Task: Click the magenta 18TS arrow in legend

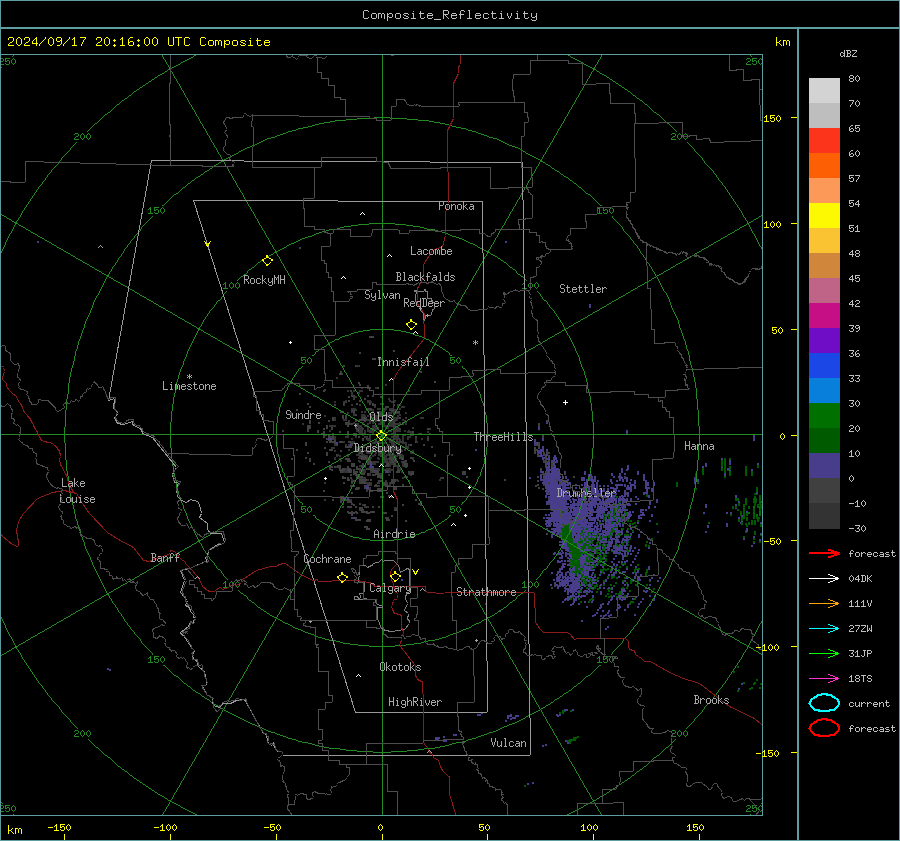Action: click(824, 679)
